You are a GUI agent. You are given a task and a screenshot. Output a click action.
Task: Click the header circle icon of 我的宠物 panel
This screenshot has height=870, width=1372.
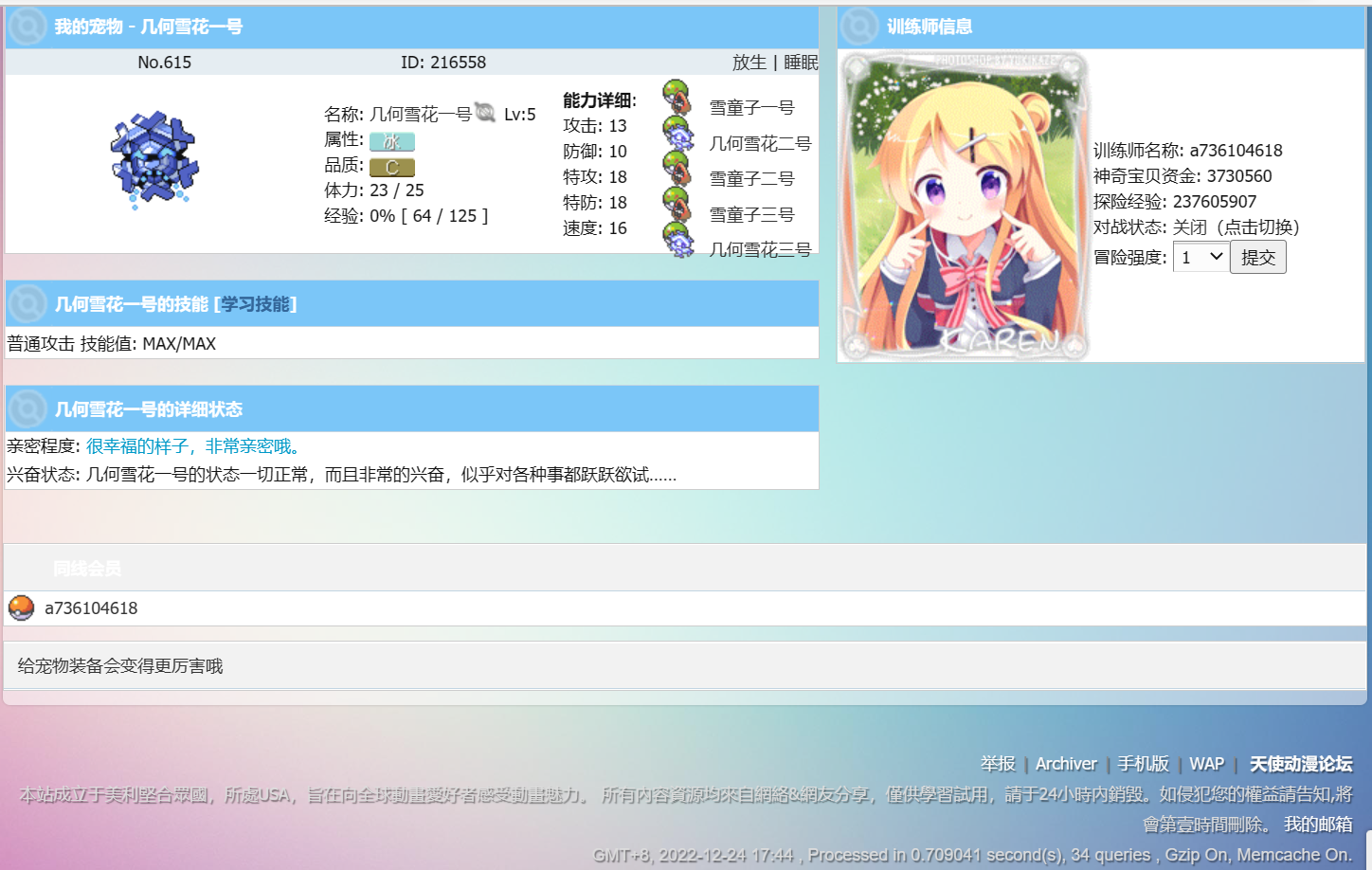point(27,27)
